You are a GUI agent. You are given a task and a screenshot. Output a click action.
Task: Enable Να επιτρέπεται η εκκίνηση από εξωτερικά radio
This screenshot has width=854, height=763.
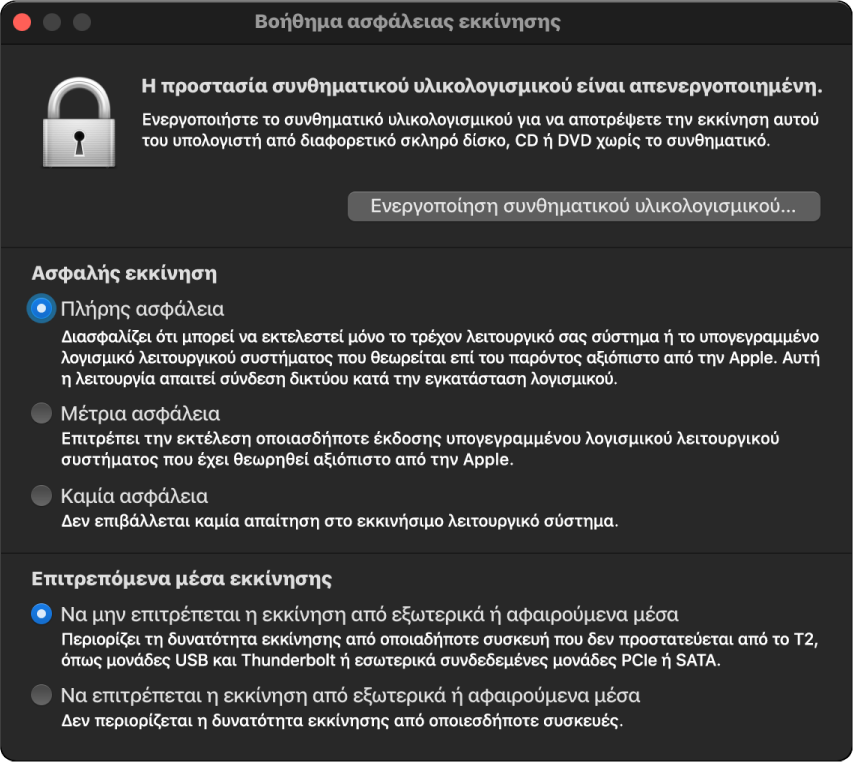tap(40, 695)
